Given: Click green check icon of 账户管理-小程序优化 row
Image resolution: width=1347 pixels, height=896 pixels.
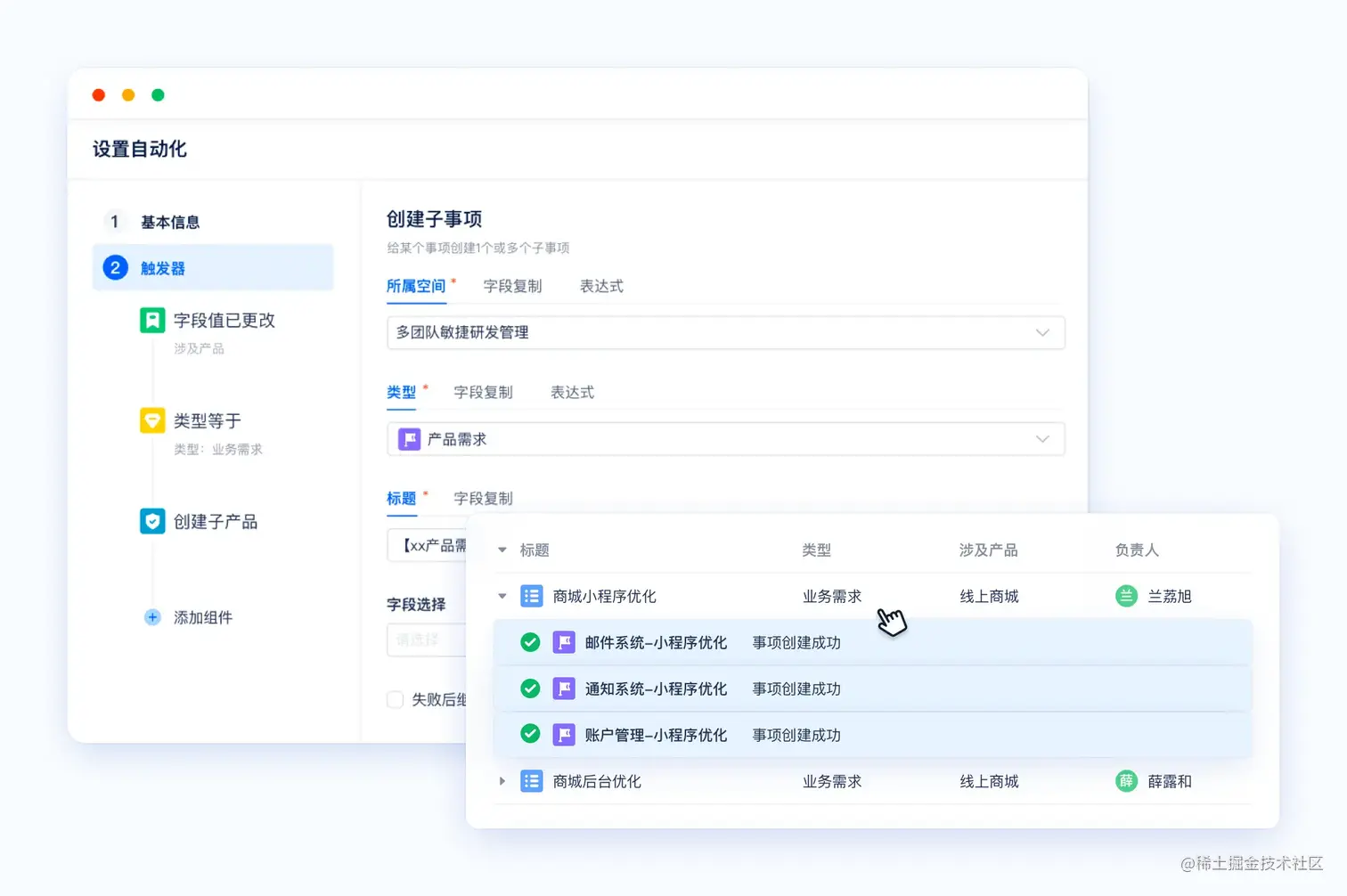Looking at the screenshot, I should (530, 734).
